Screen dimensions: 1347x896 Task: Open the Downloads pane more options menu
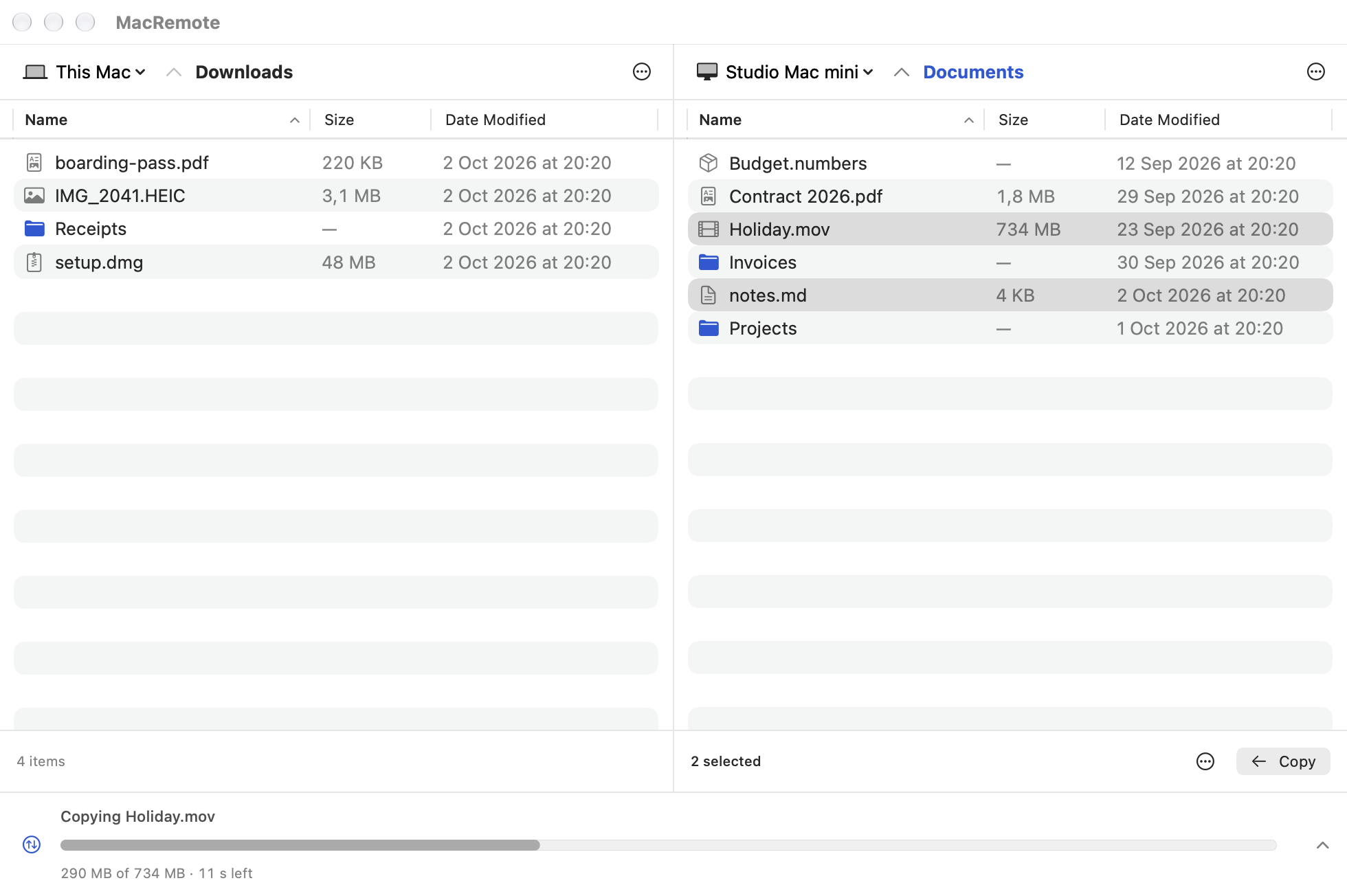(641, 72)
